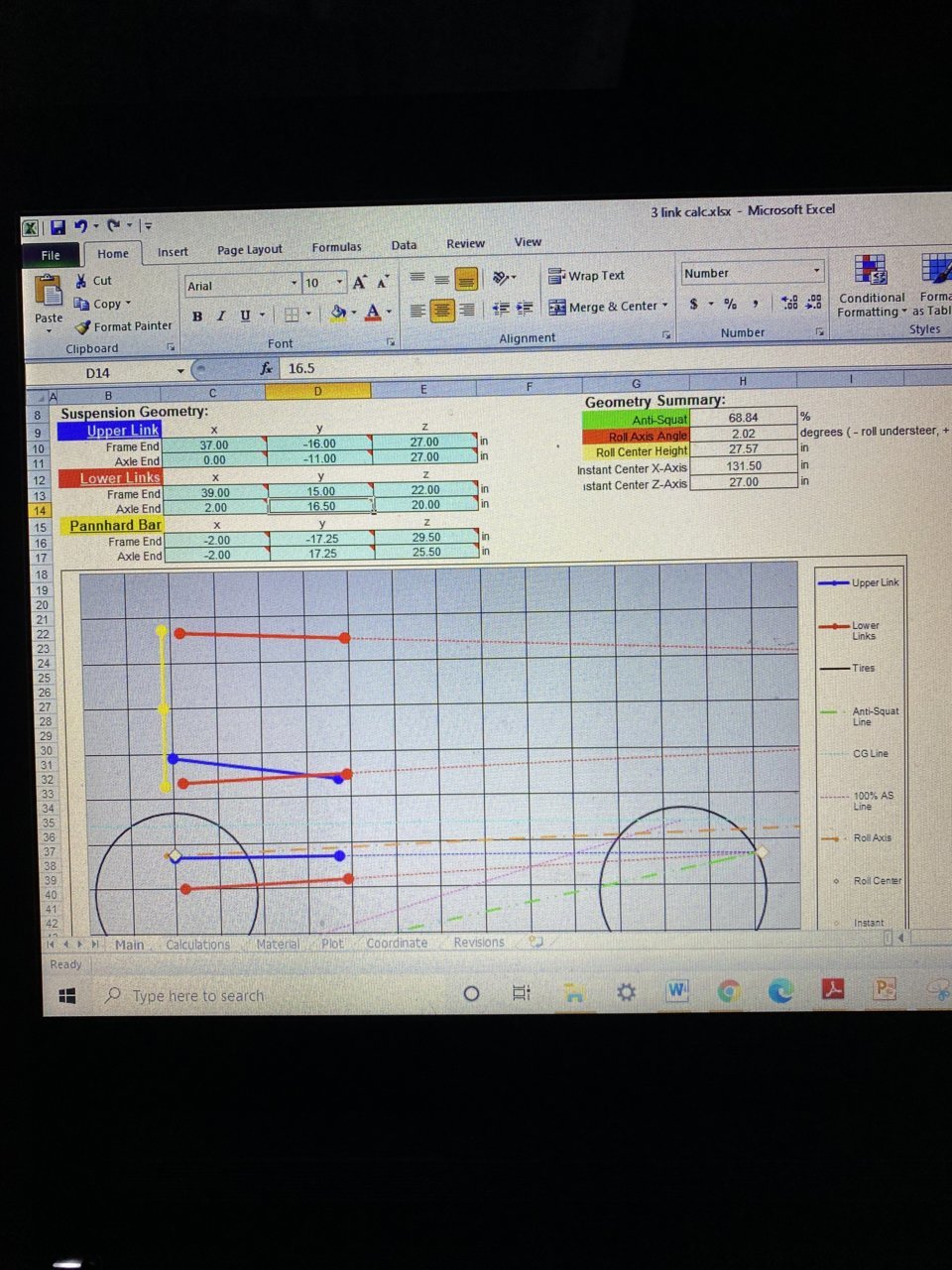This screenshot has height=1270, width=952.
Task: Click the Undo arrow icon
Action: tap(80, 226)
